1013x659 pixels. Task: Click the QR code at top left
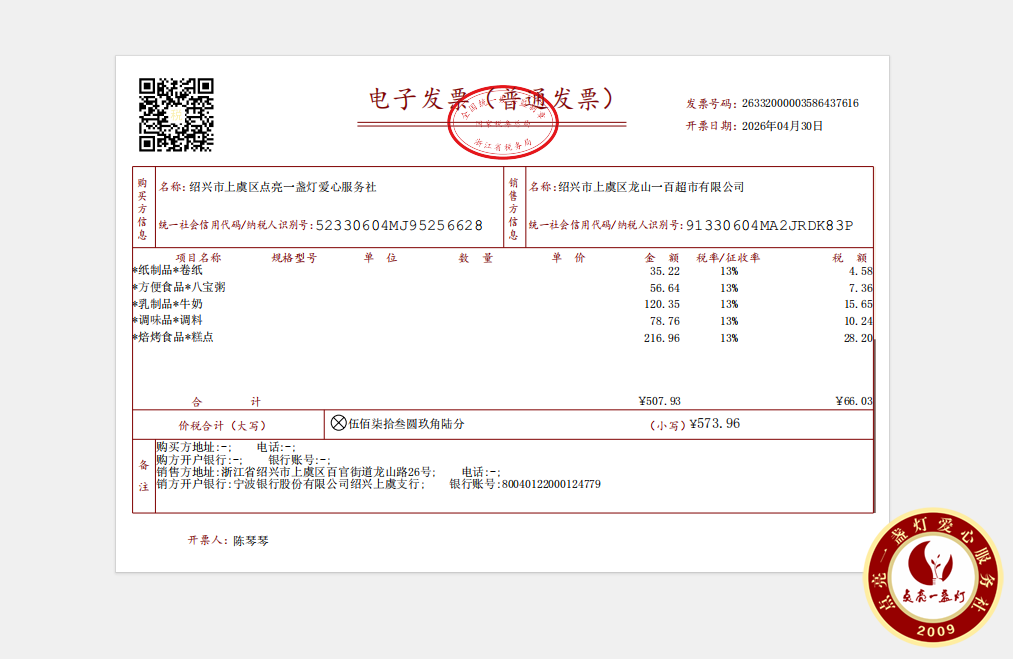coord(176,114)
